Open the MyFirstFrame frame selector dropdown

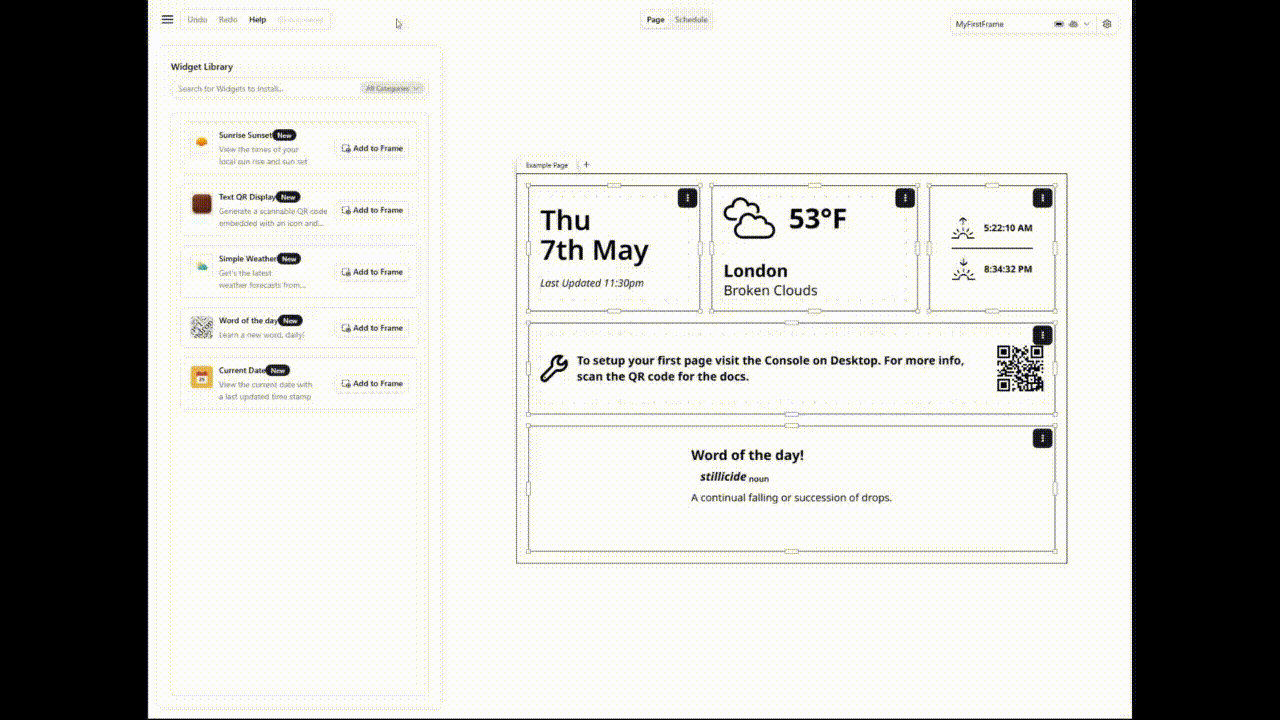click(1021, 24)
